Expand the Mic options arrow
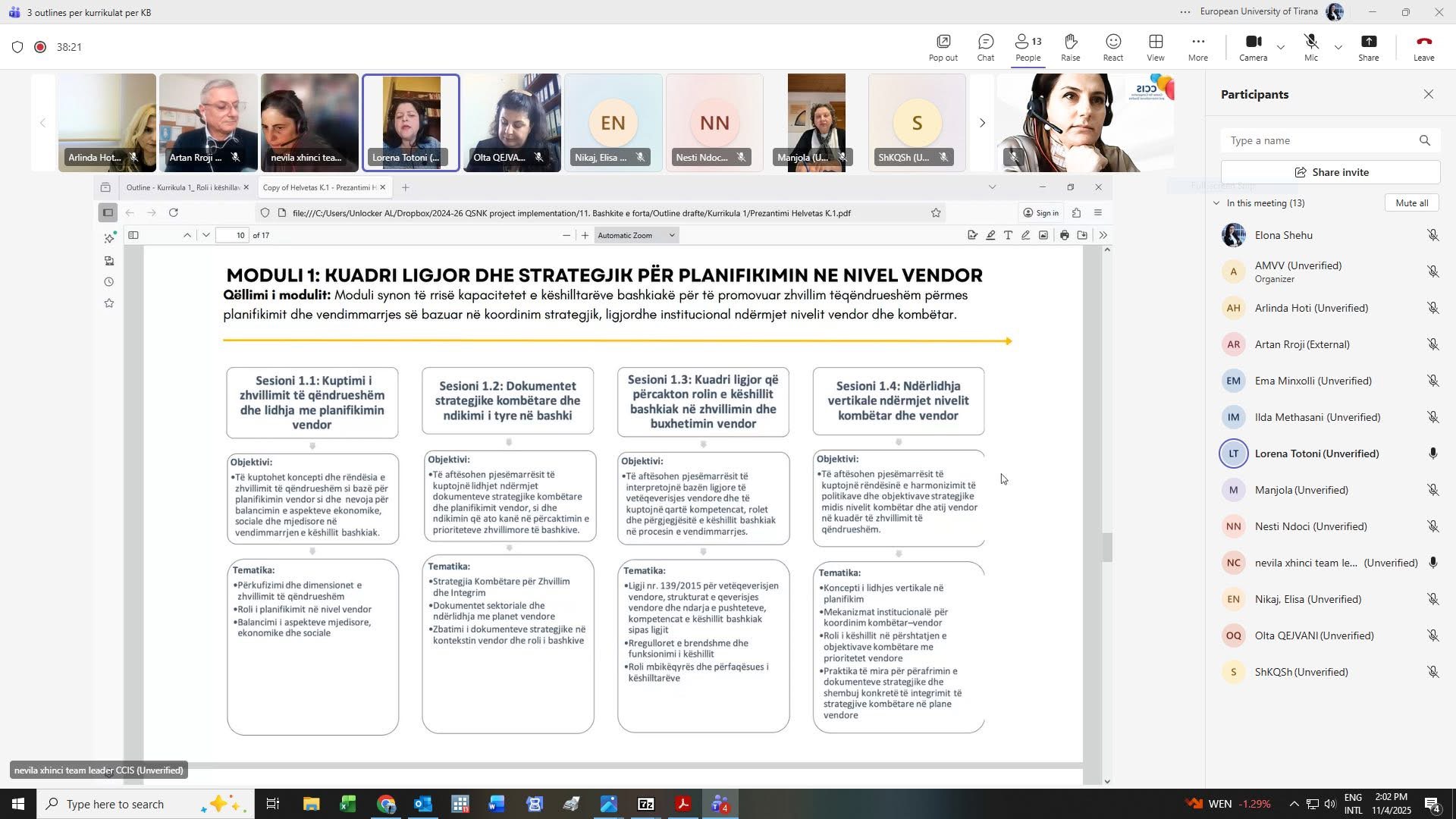This screenshot has height=819, width=1456. point(1338,47)
